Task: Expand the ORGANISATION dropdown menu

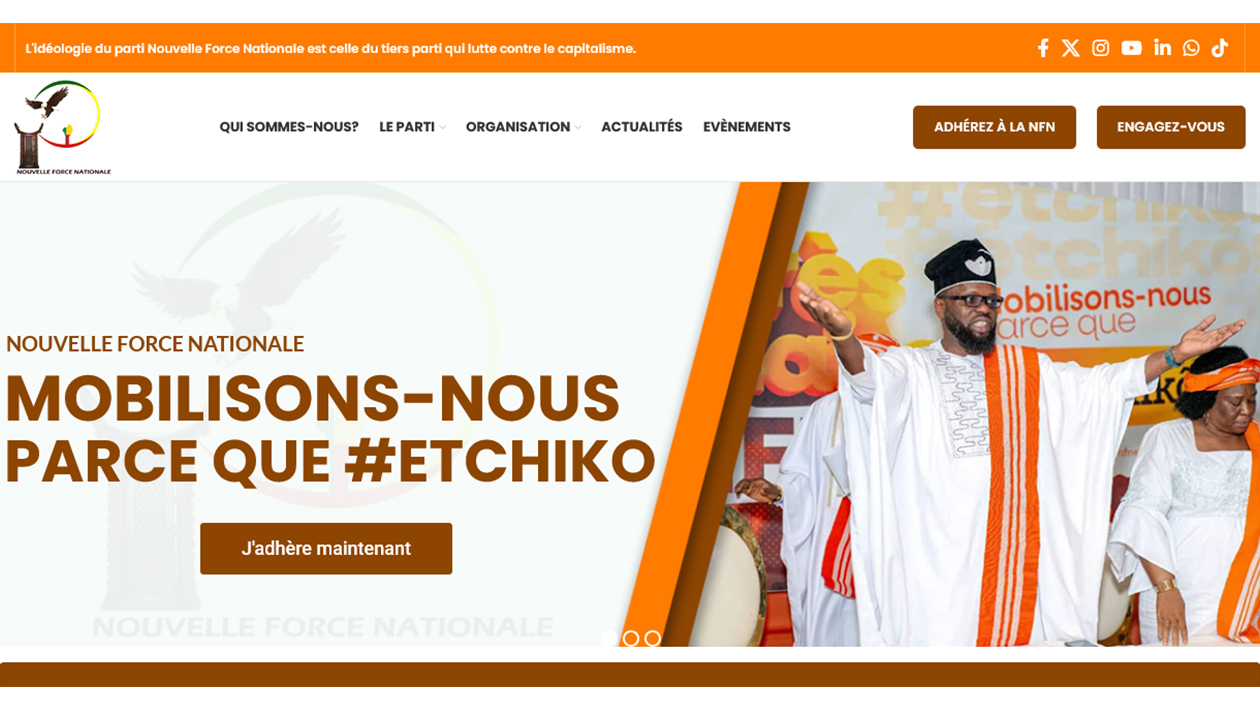Action: click(x=523, y=127)
